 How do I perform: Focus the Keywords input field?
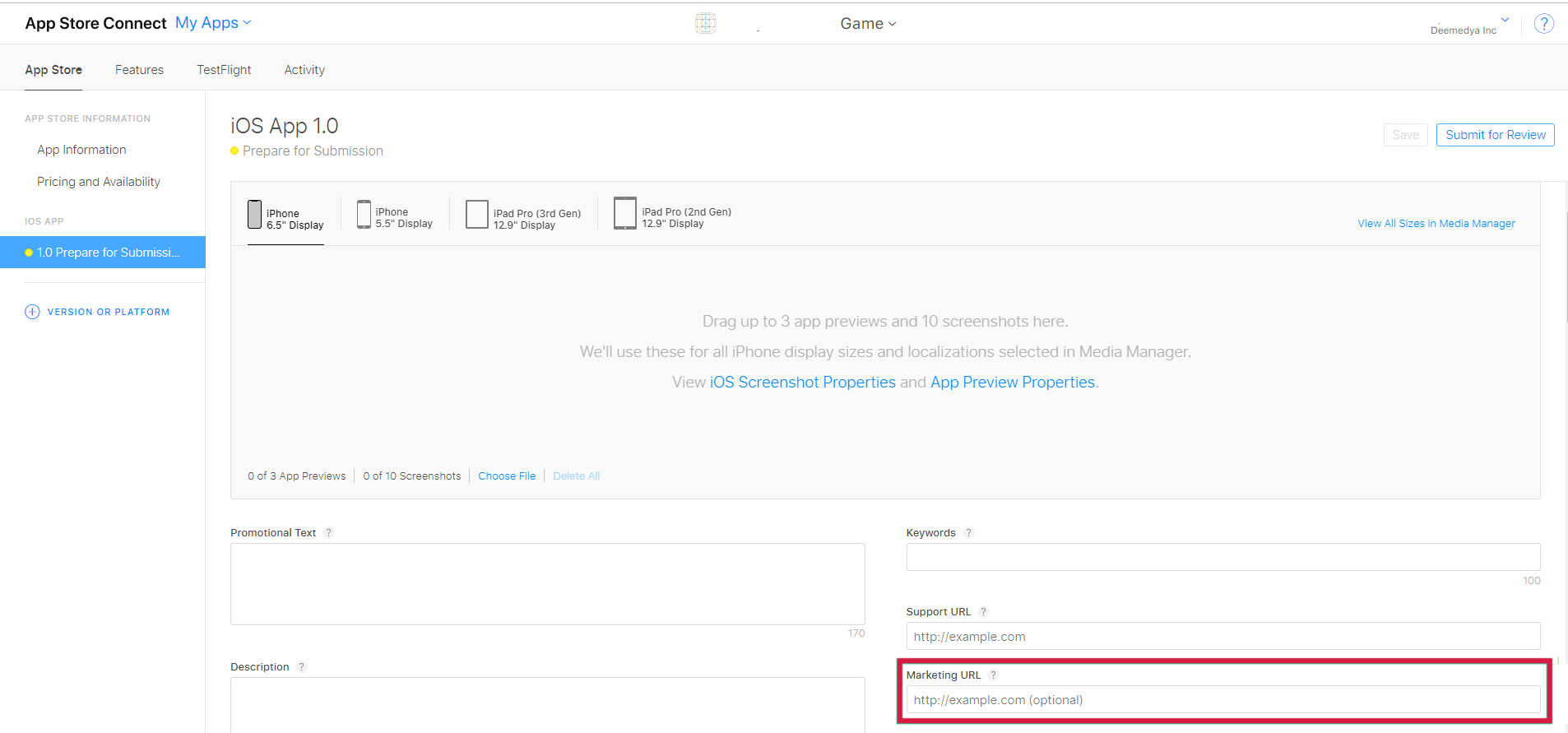pos(1223,557)
